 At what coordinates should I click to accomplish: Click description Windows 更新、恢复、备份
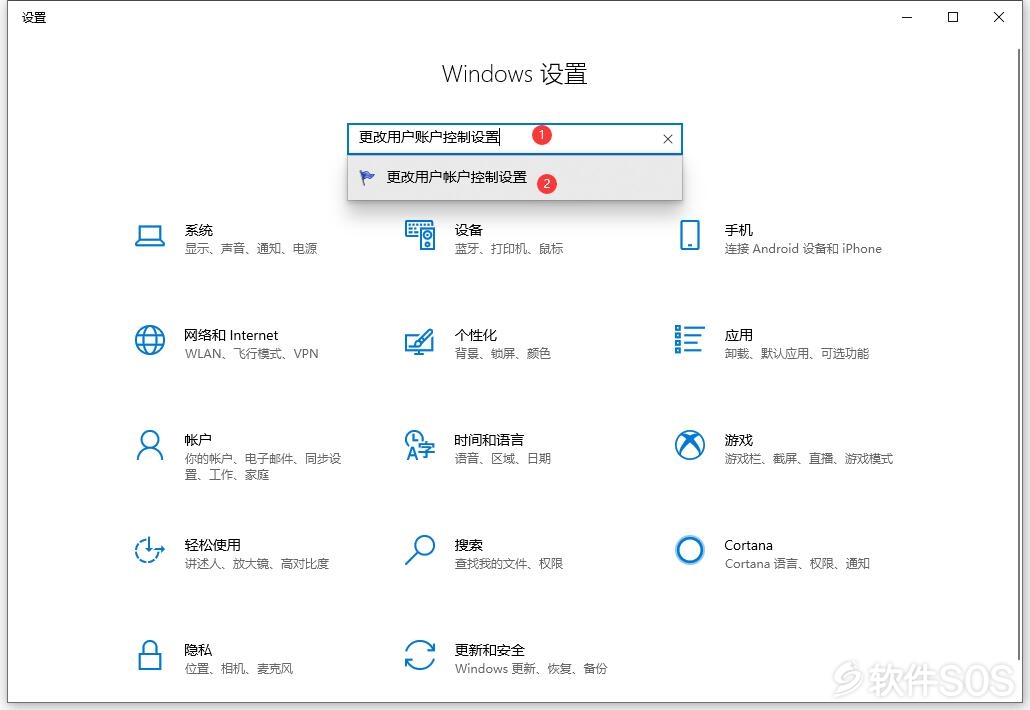click(531, 669)
